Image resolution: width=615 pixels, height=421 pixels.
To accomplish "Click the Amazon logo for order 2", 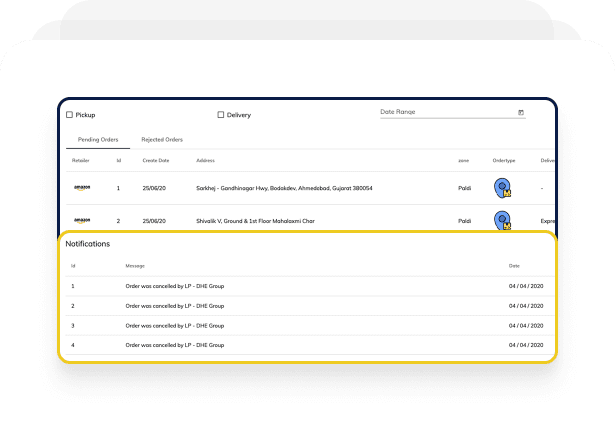I will pos(82,221).
